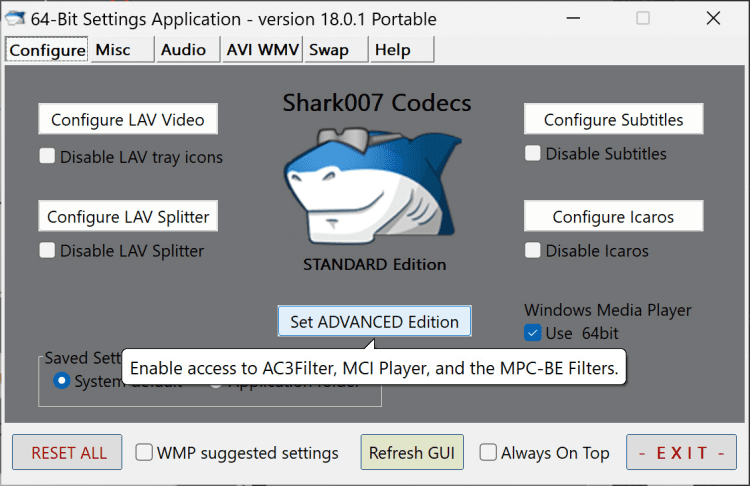Open the Swap tab

[329, 50]
